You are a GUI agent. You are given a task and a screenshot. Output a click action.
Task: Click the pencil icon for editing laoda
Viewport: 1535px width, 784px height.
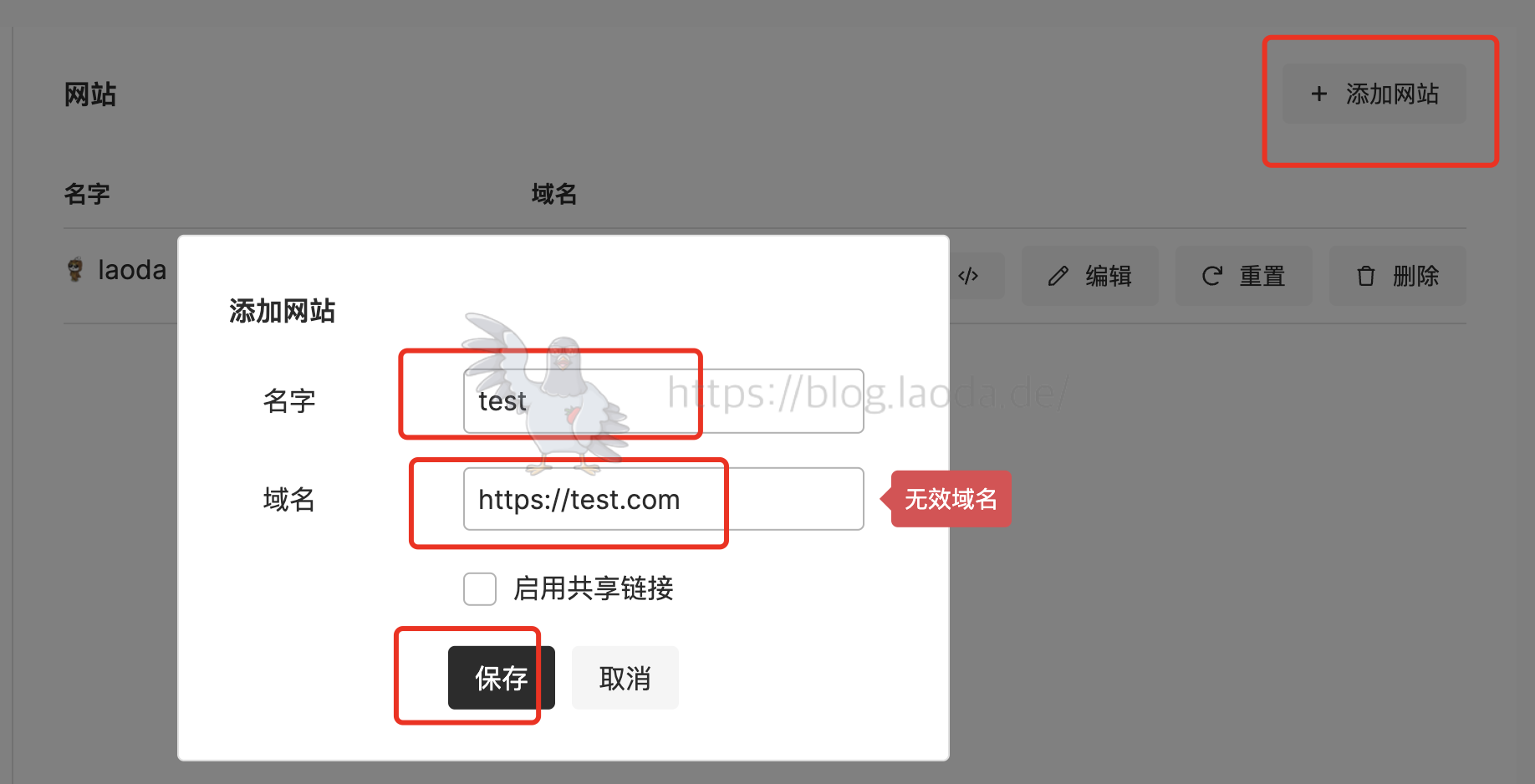1058,276
